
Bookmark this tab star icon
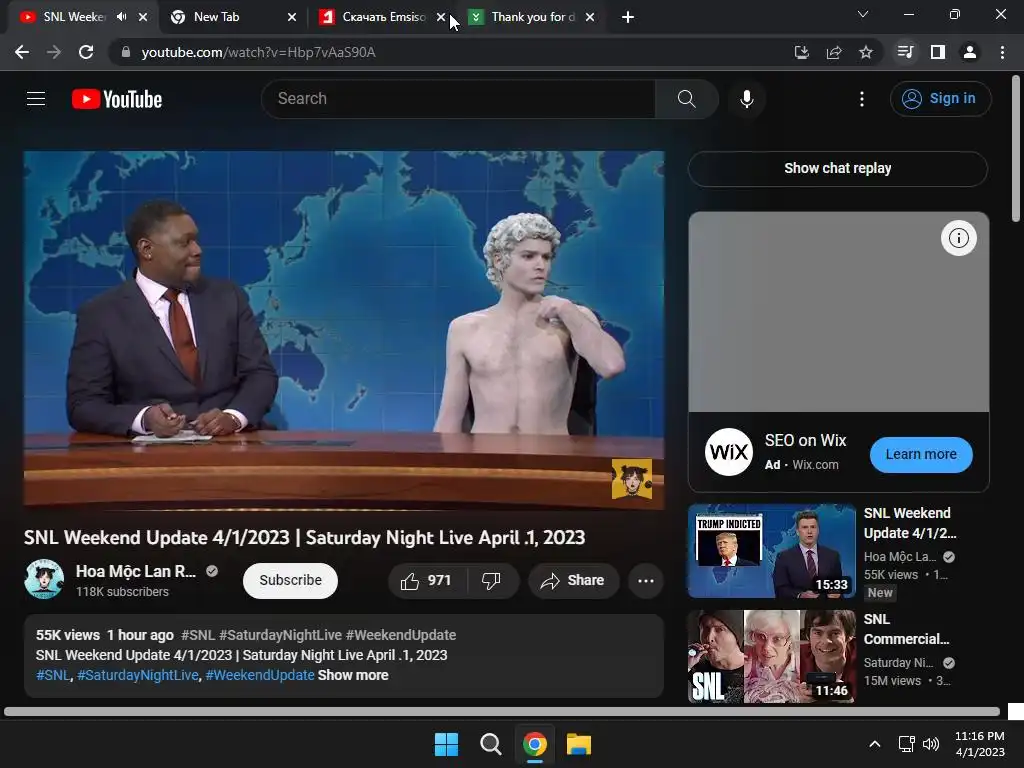click(x=866, y=52)
